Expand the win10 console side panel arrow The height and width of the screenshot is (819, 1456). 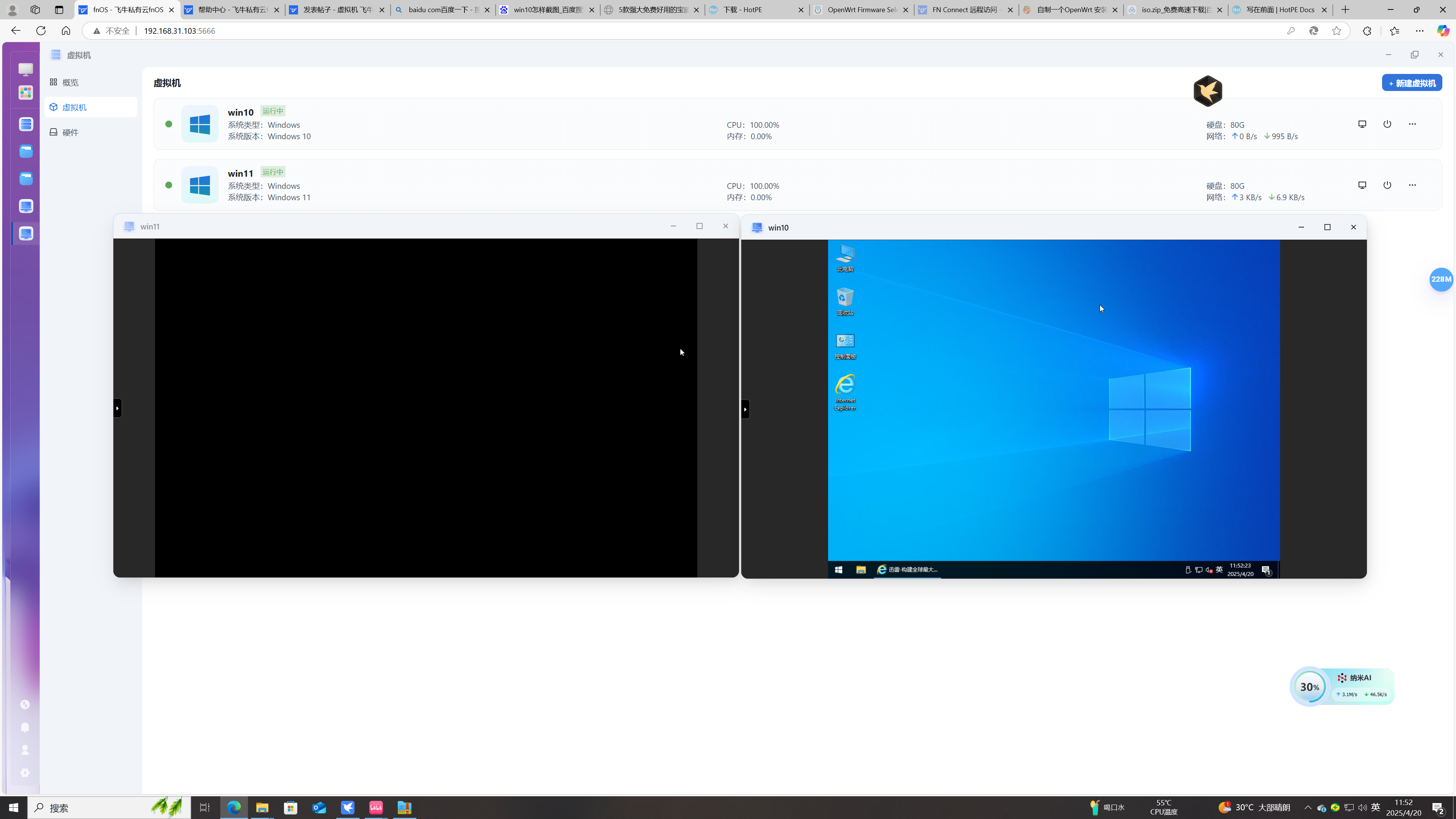click(x=745, y=409)
